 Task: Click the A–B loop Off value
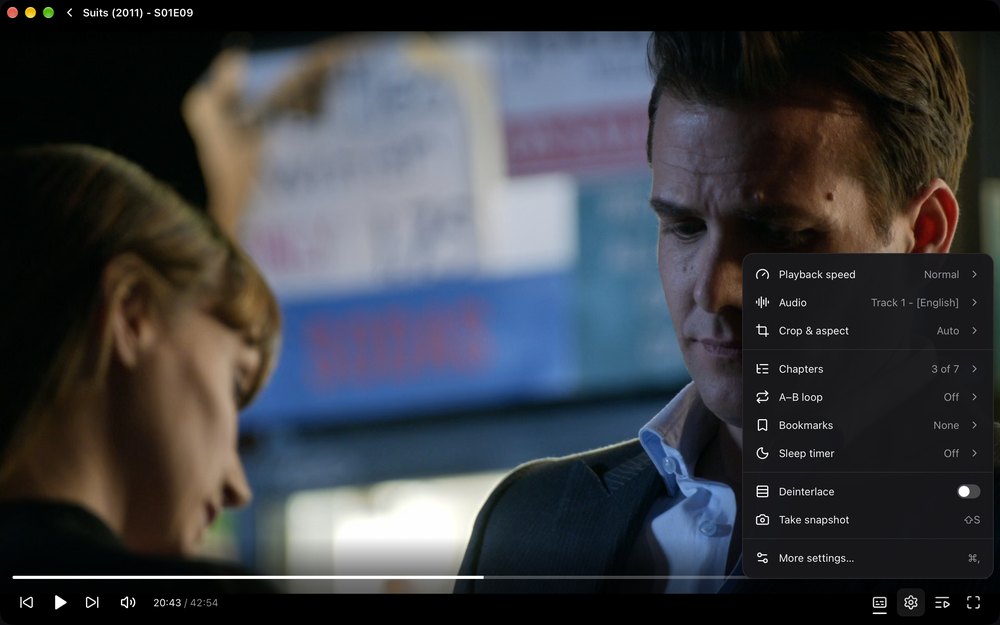point(951,397)
